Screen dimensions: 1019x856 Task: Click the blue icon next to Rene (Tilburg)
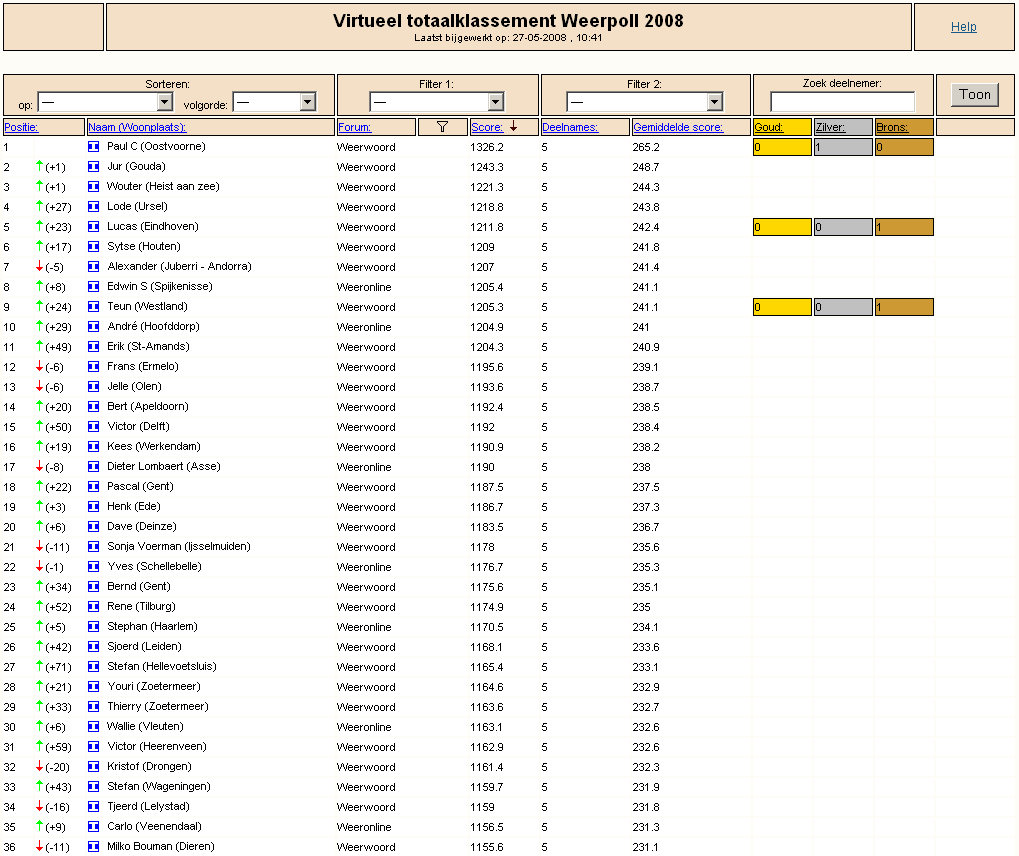click(x=94, y=607)
